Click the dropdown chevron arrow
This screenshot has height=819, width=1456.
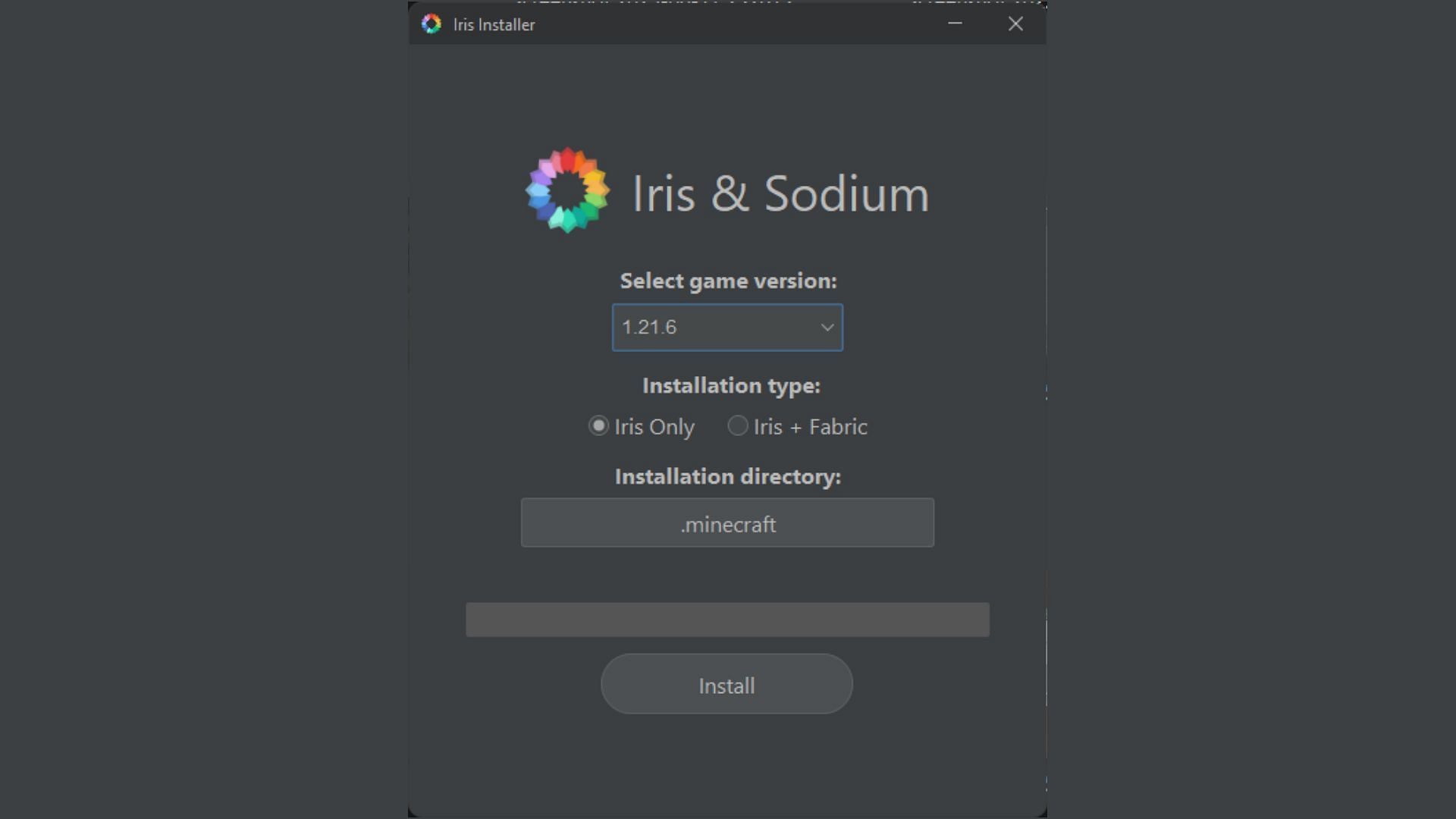[827, 328]
